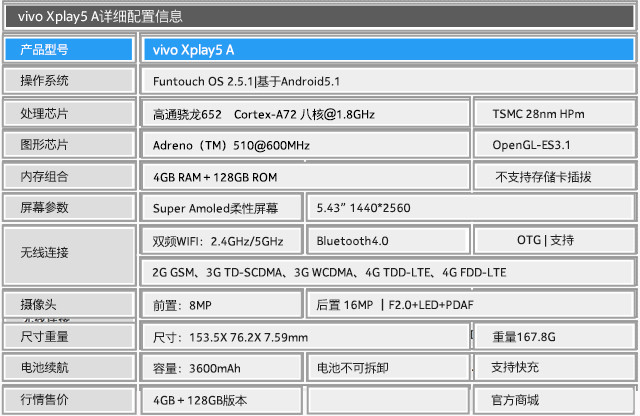This screenshot has width=640, height=416.
Task: Click the '5.43” 1440*2560' cell
Action: click(471, 208)
